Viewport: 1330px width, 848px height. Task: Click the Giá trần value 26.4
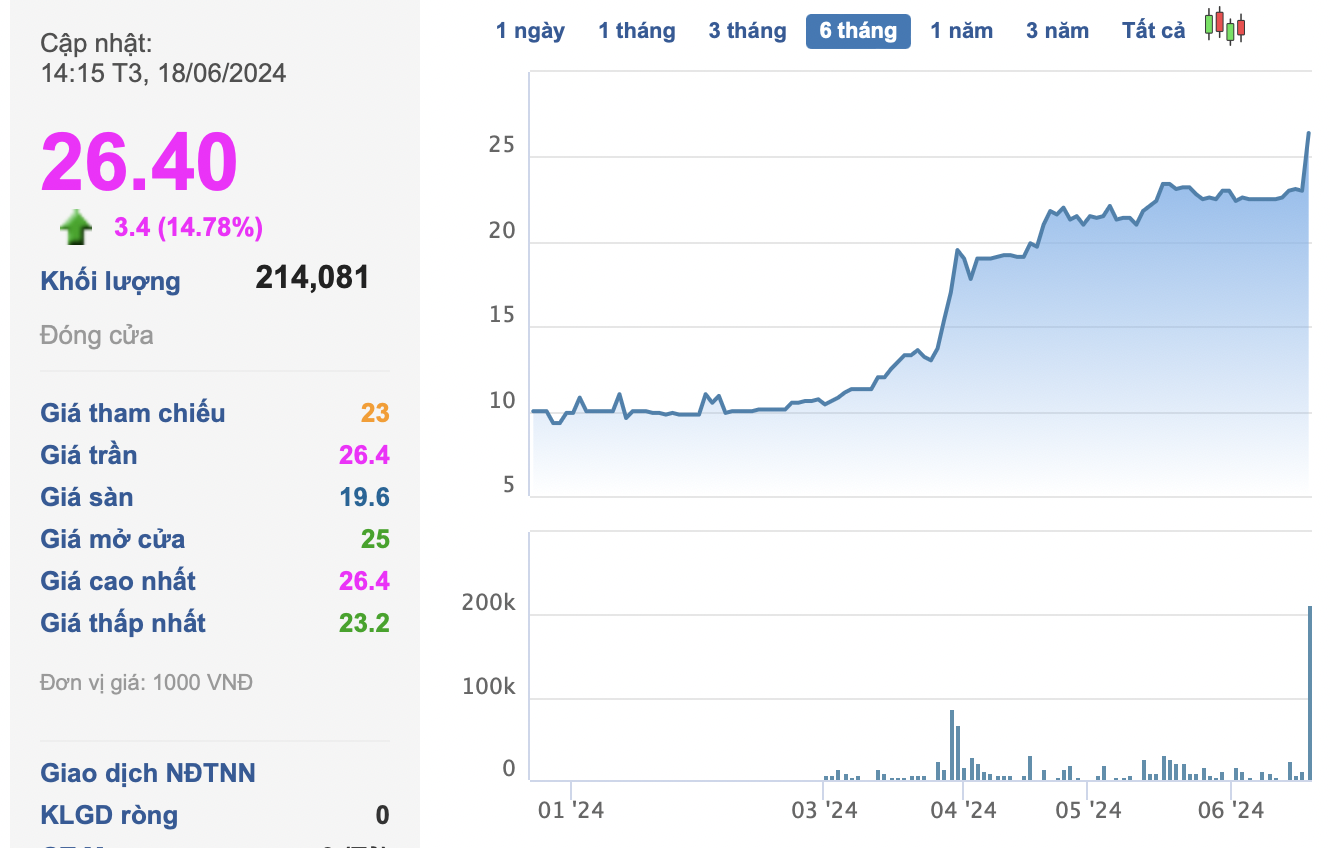(364, 455)
